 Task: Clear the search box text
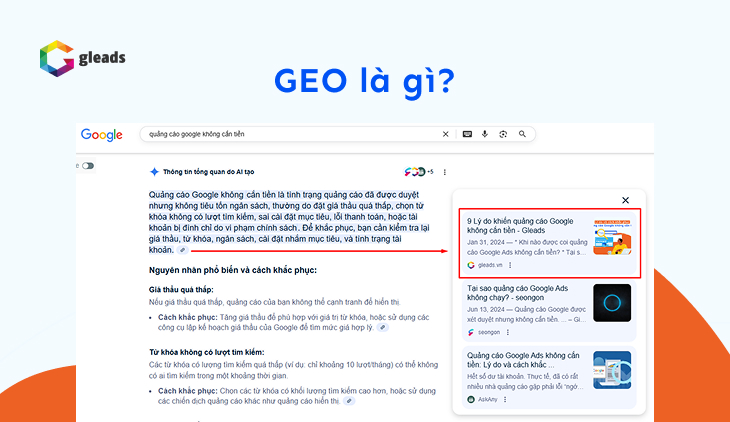pos(446,134)
